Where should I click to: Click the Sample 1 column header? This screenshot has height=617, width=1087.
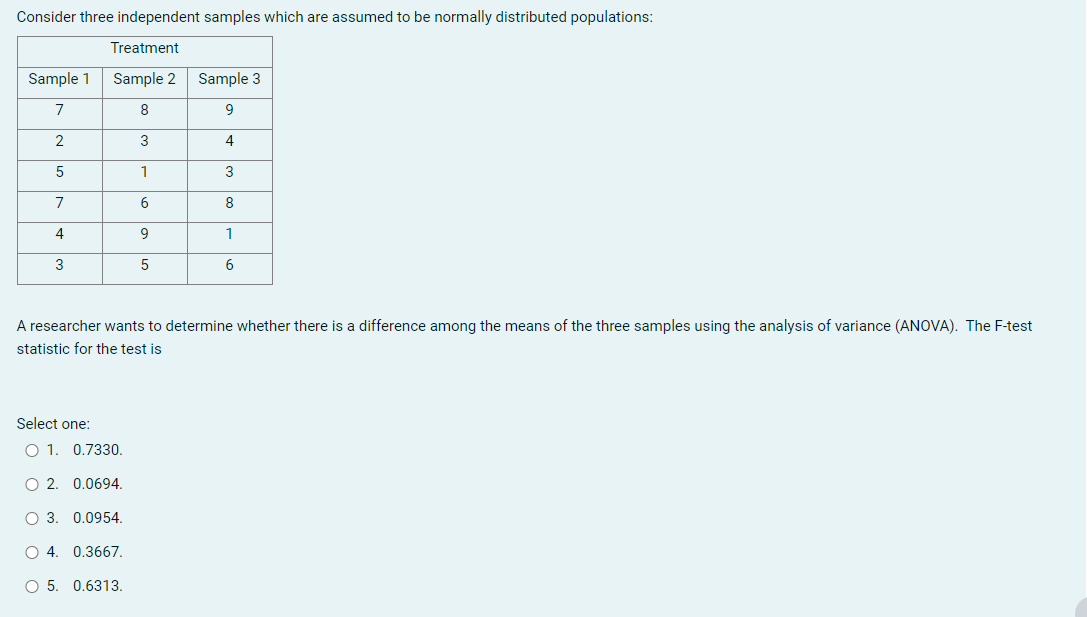[58, 79]
